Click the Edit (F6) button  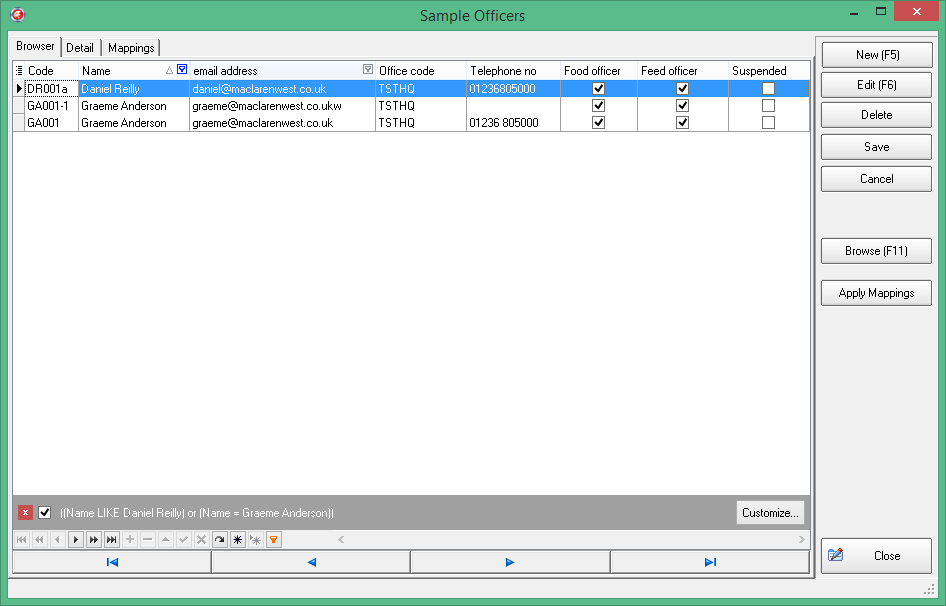point(877,85)
